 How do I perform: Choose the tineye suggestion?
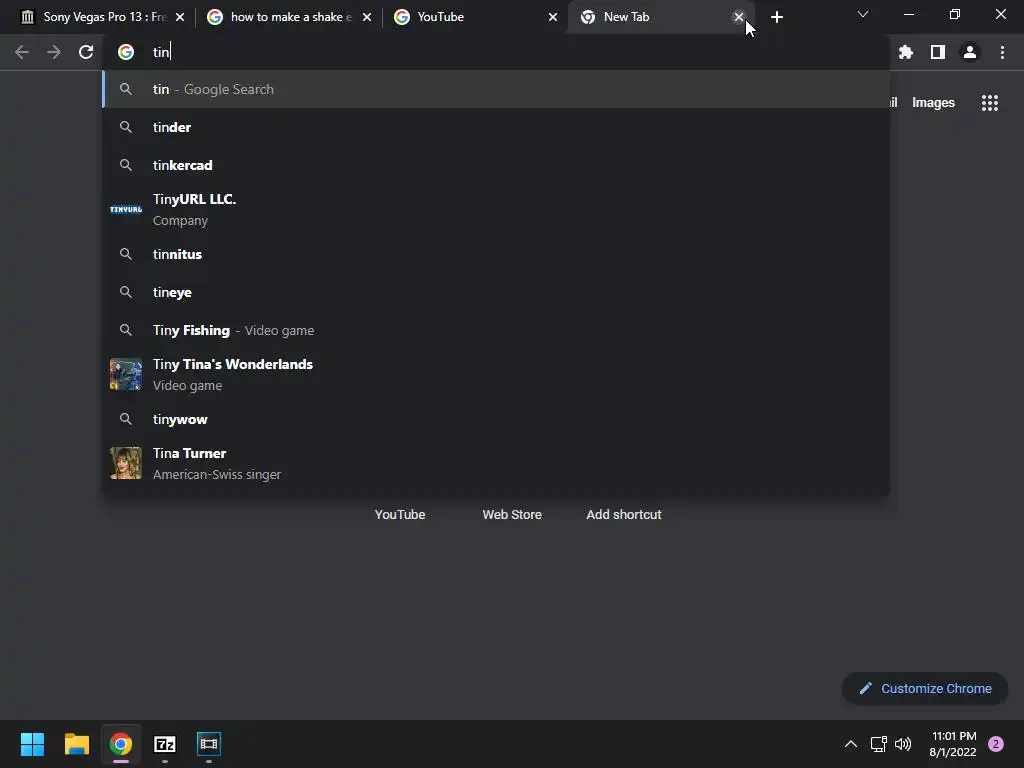tap(496, 292)
